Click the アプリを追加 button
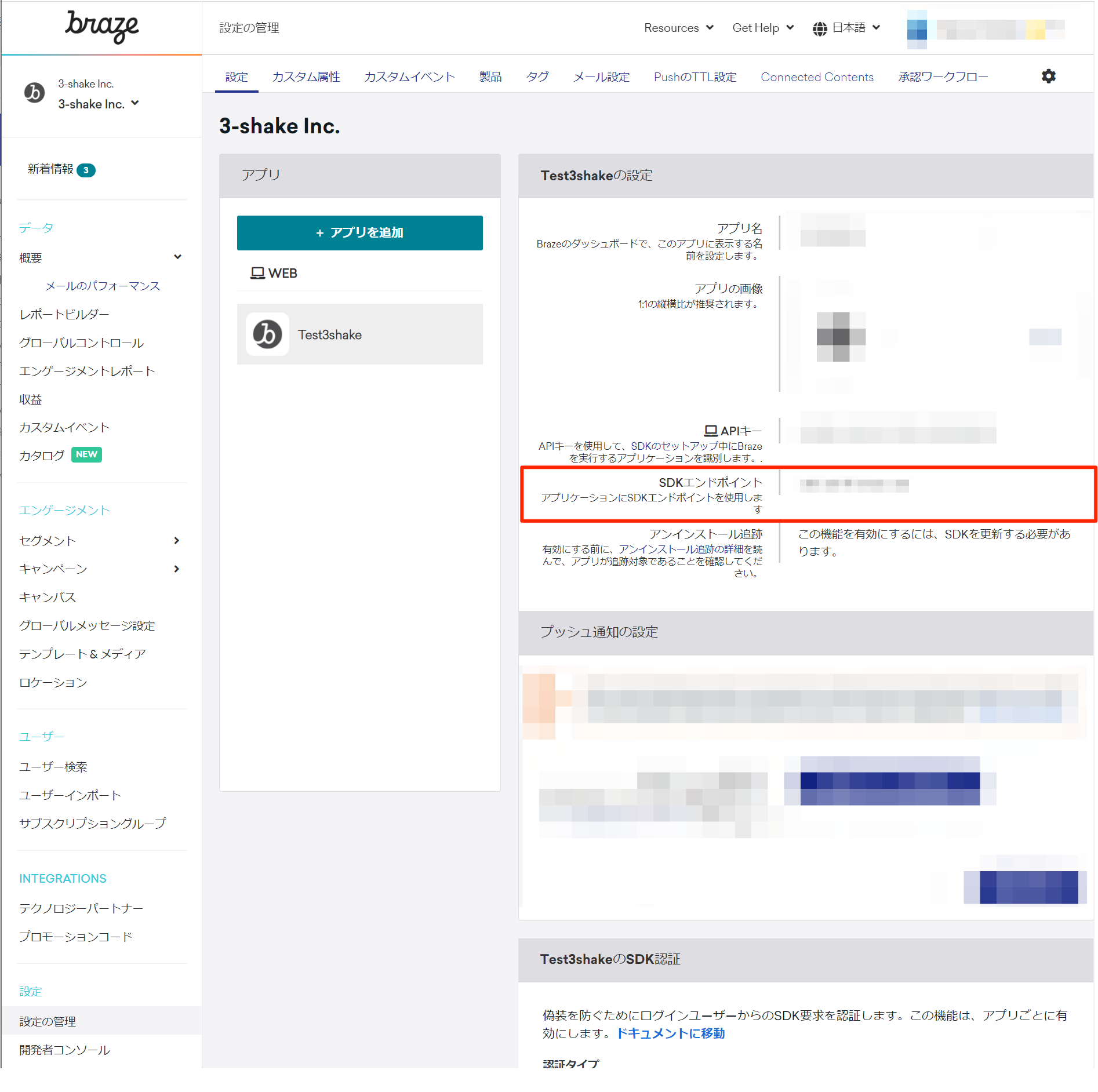Screen dimensions: 1098x1092 point(359,233)
